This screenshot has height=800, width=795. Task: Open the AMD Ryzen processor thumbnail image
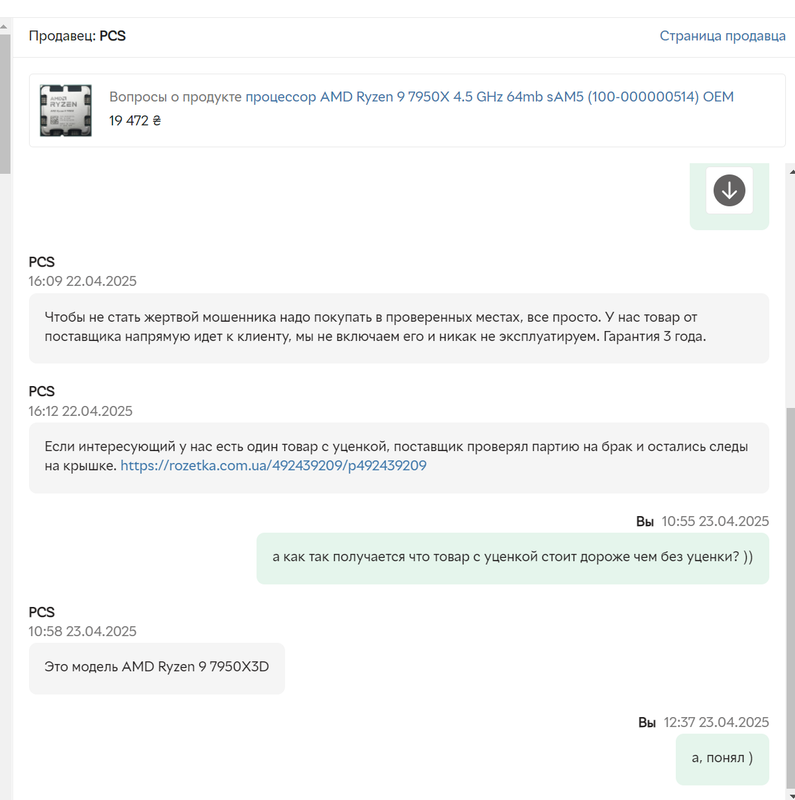pos(66,110)
